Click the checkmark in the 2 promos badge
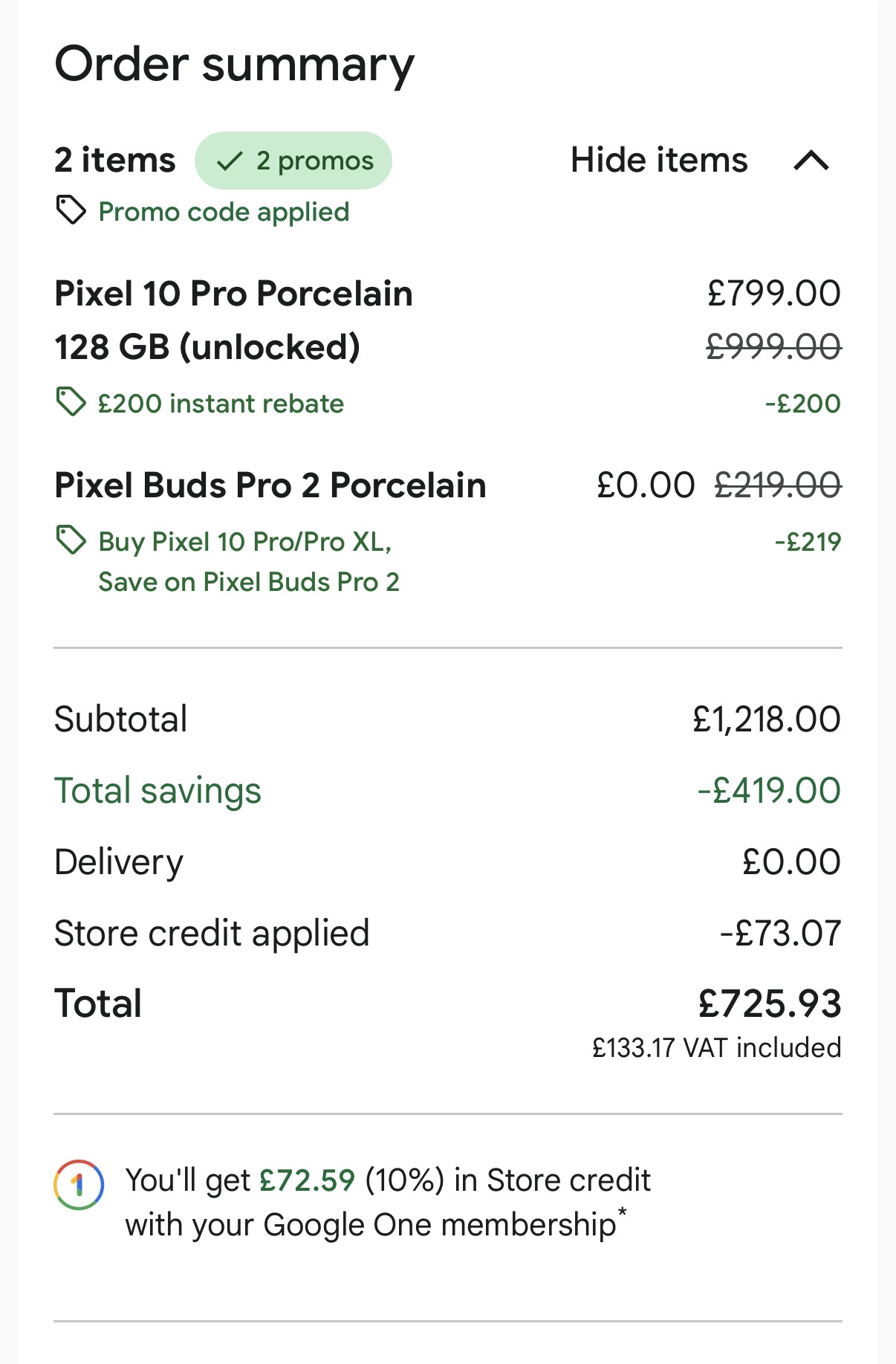896x1364 pixels. pyautogui.click(x=230, y=161)
